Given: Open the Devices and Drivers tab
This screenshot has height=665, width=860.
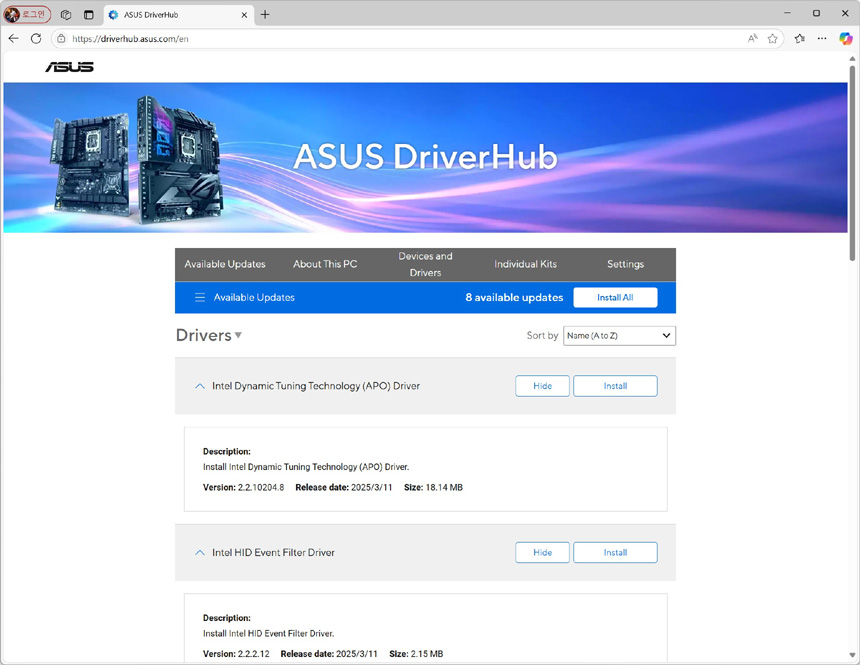Looking at the screenshot, I should click(425, 264).
